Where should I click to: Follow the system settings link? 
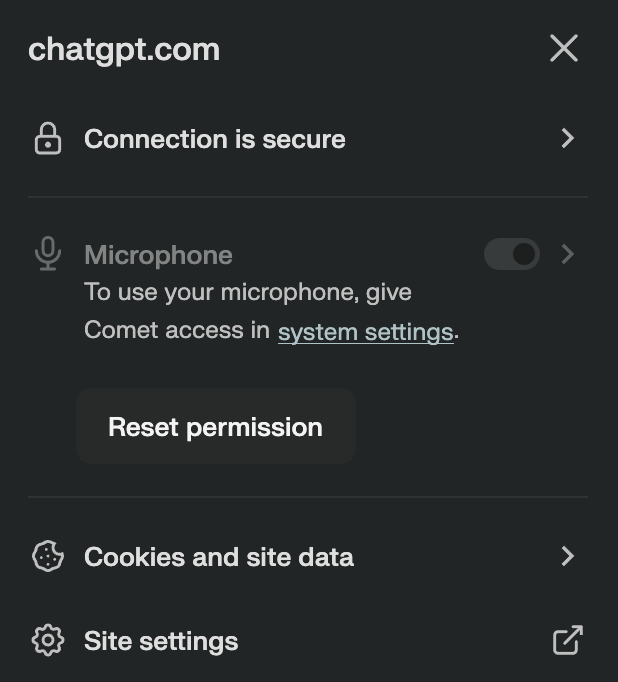click(x=365, y=331)
